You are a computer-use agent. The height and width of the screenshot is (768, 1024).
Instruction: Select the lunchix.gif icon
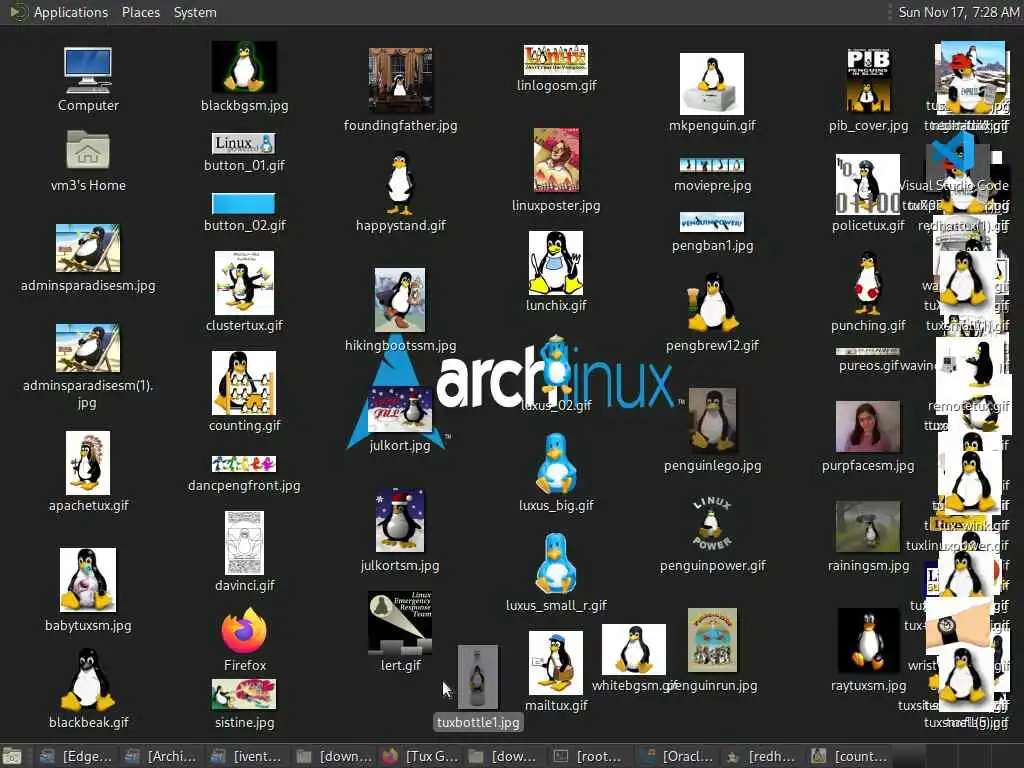coord(556,263)
